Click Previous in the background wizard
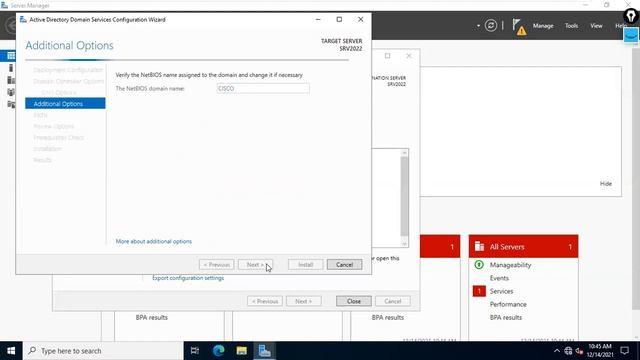Image resolution: width=640 pixels, height=360 pixels. pos(265,301)
